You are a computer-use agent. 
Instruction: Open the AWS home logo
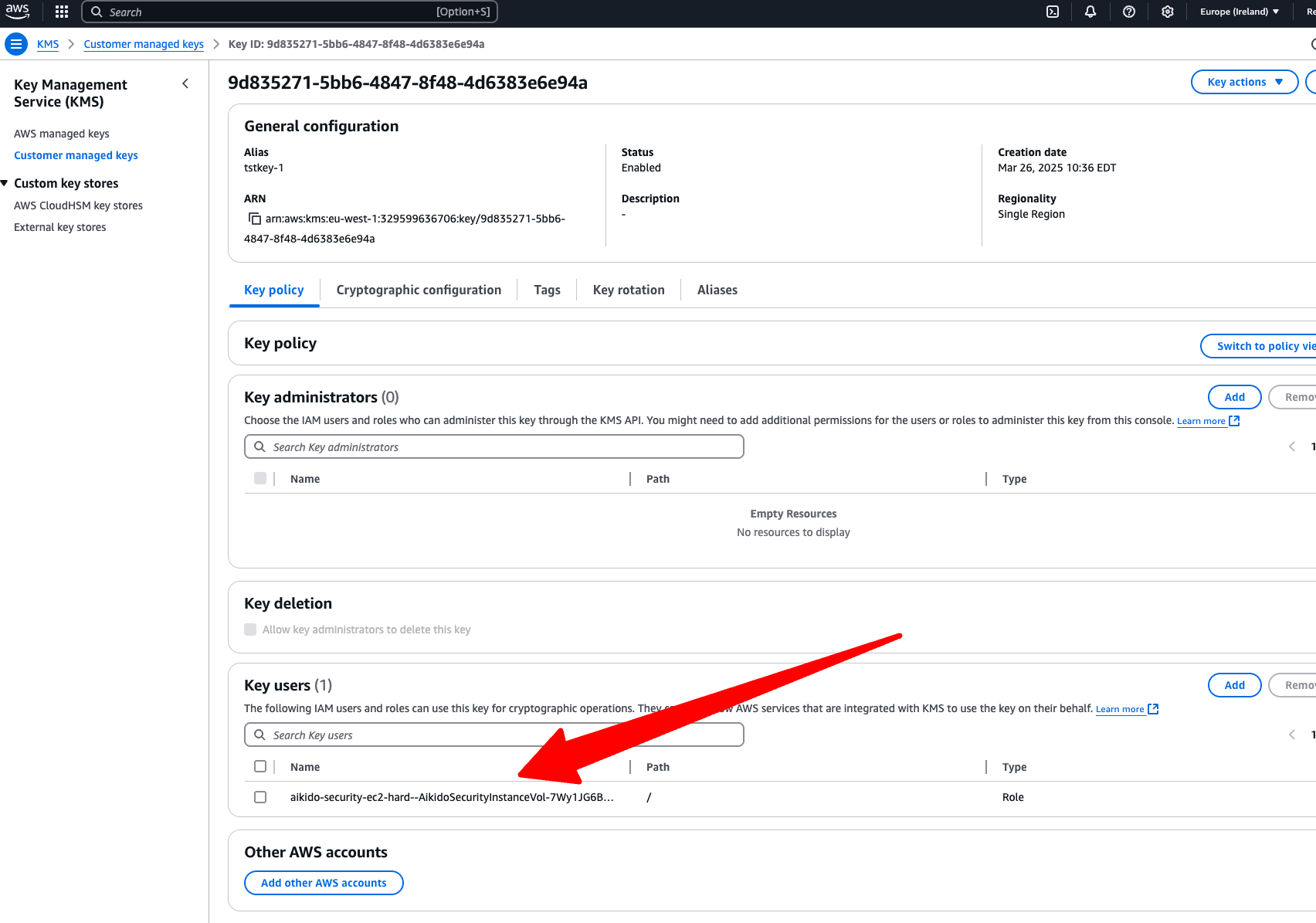tap(18, 12)
